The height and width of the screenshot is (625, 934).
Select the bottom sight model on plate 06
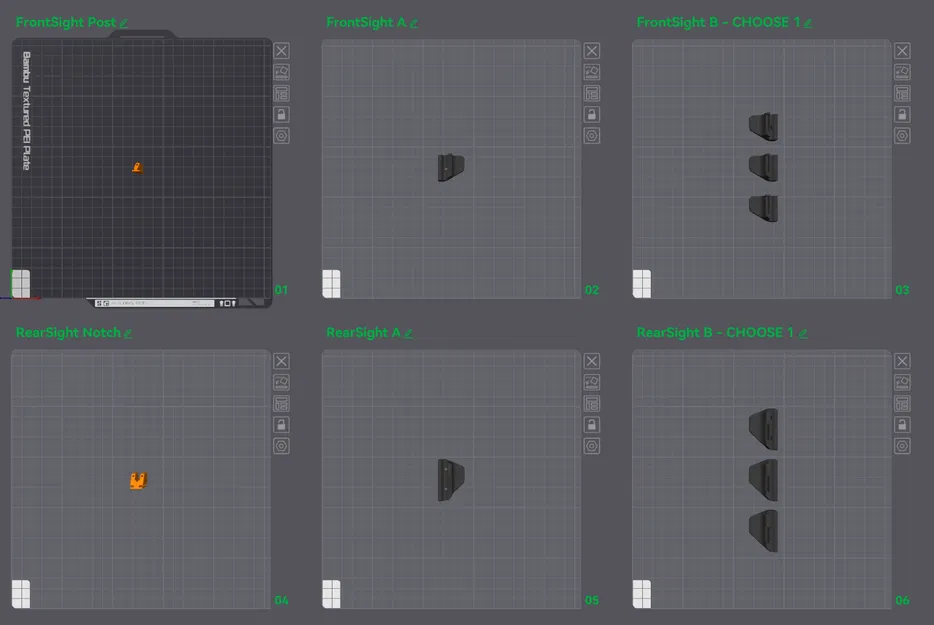pos(764,530)
